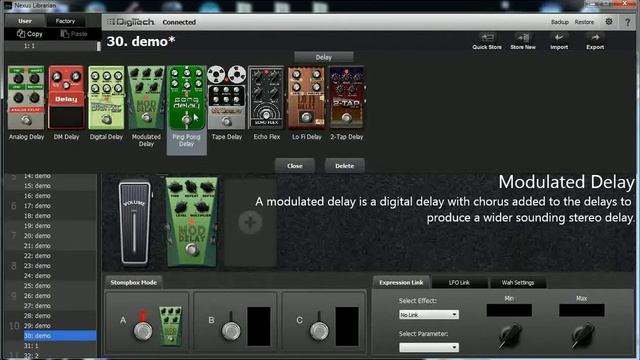Select preset 1: 1 in the list
This screenshot has width=640, height=360.
click(x=29, y=46)
